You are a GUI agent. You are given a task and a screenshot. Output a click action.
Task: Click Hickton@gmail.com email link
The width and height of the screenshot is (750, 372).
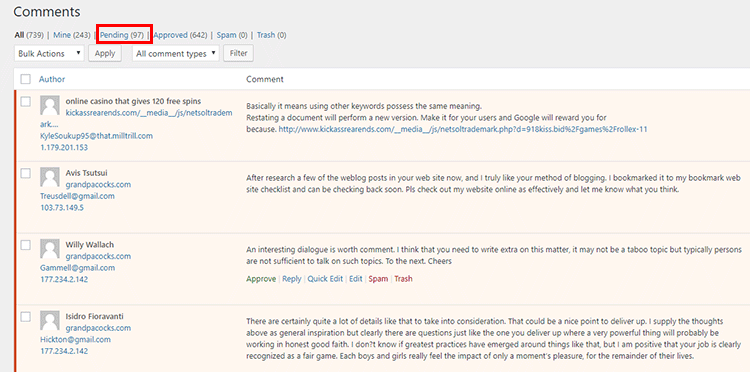tap(76, 339)
